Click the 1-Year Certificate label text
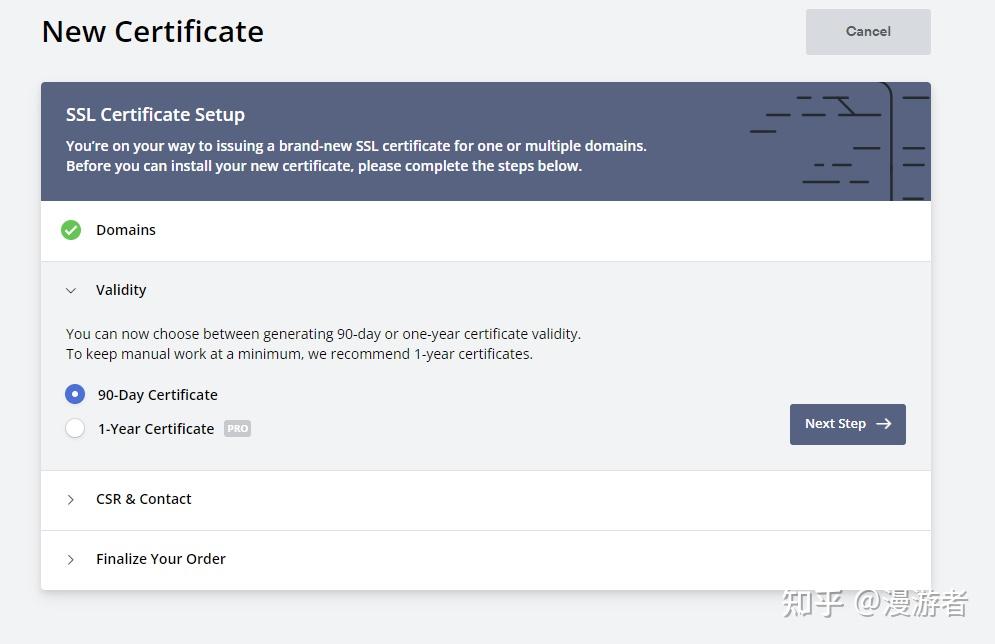This screenshot has width=995, height=644. click(x=155, y=429)
